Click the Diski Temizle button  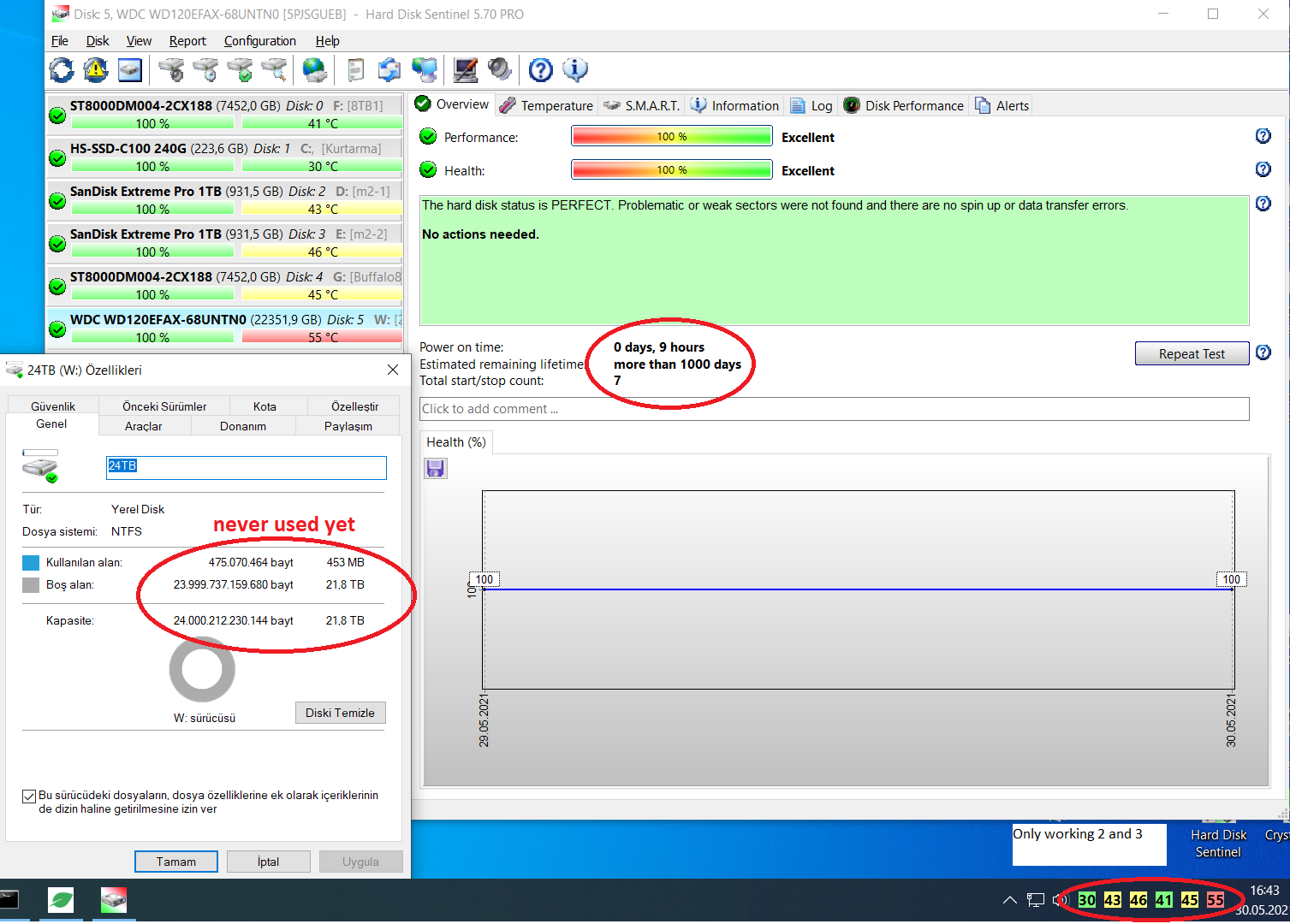[340, 713]
